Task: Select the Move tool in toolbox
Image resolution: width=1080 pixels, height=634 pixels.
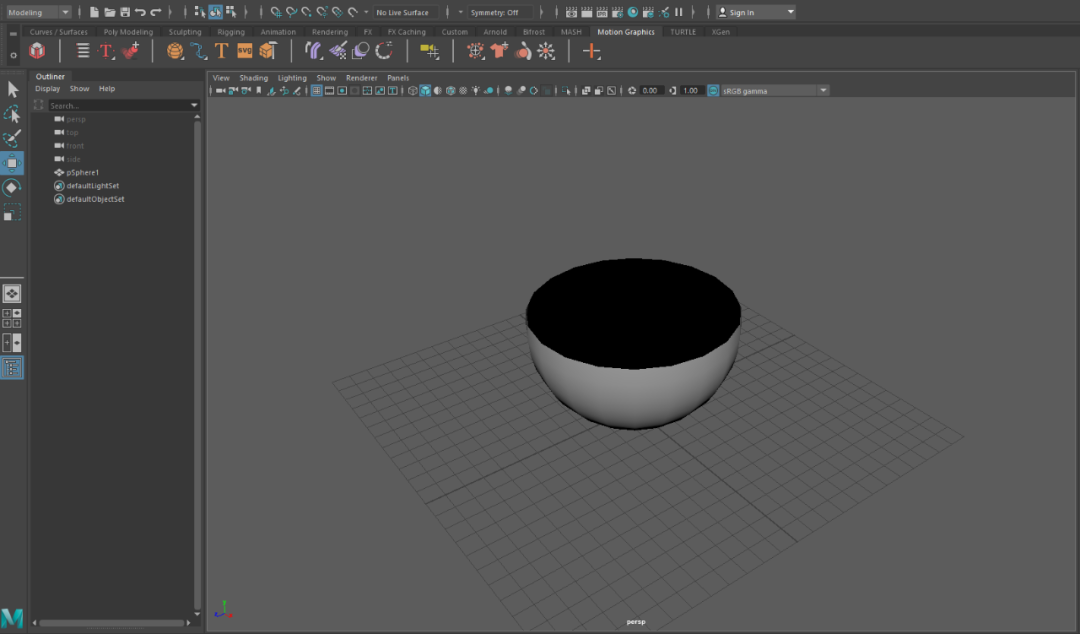Action: click(x=12, y=163)
